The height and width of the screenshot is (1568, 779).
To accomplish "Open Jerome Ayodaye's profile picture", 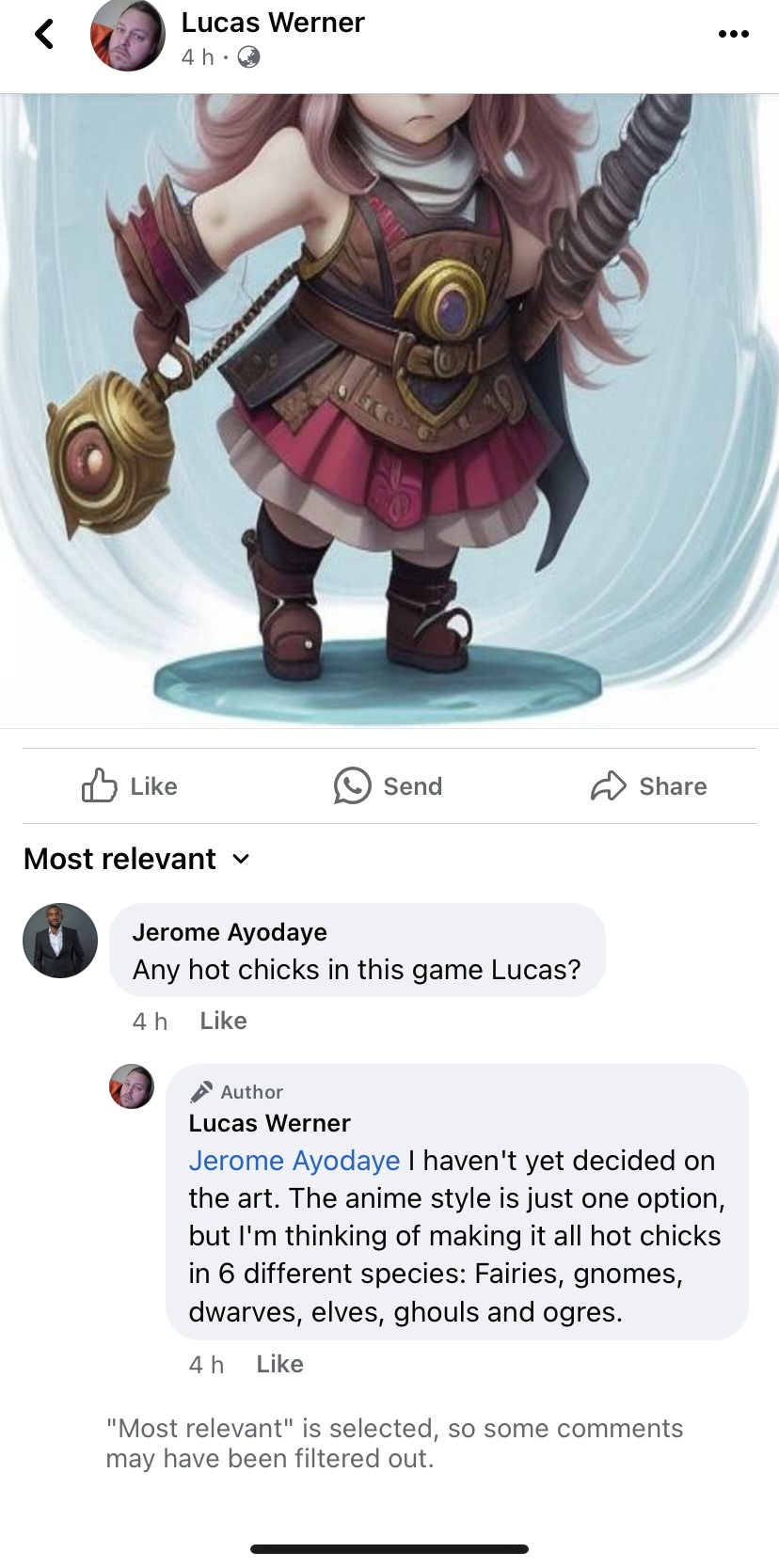I will (x=60, y=941).
